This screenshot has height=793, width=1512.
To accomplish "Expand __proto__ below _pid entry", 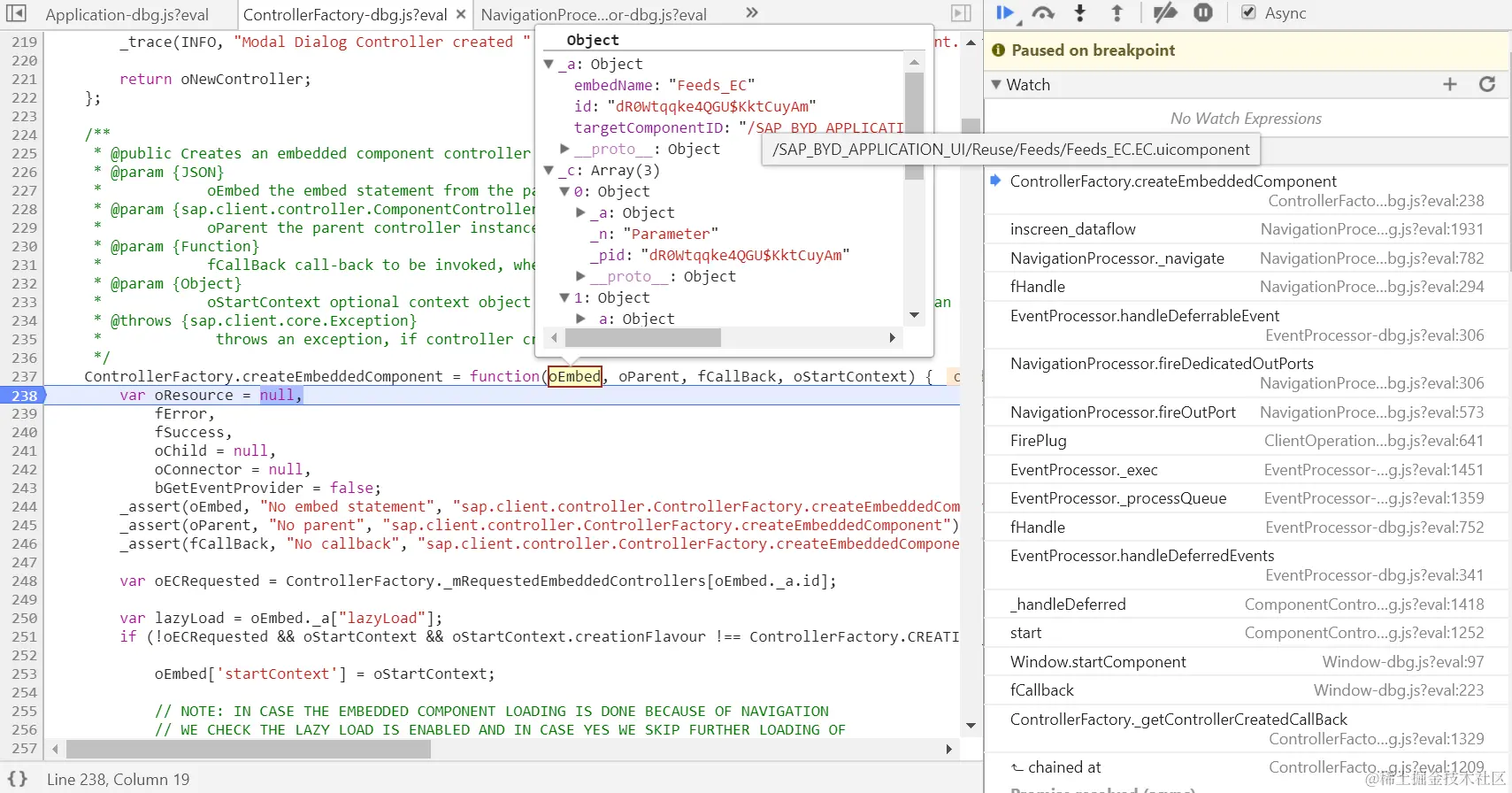I will point(580,276).
